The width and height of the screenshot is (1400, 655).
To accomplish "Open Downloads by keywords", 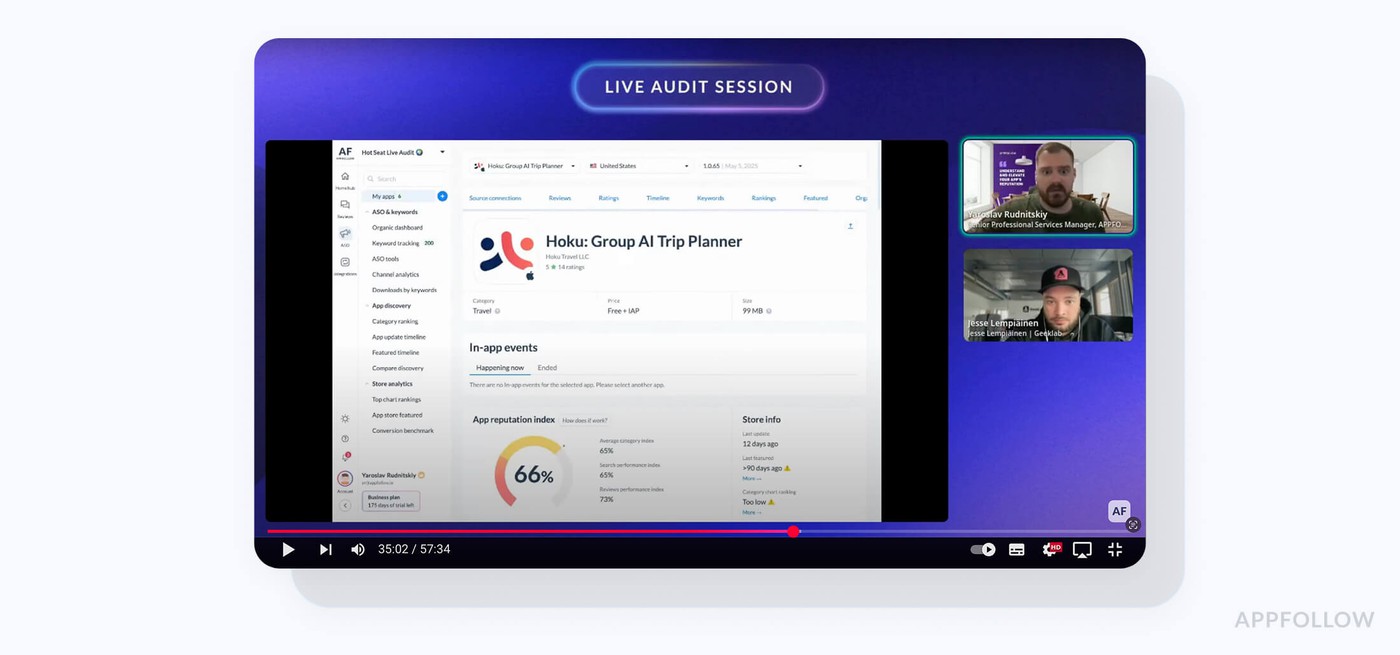I will tap(404, 290).
